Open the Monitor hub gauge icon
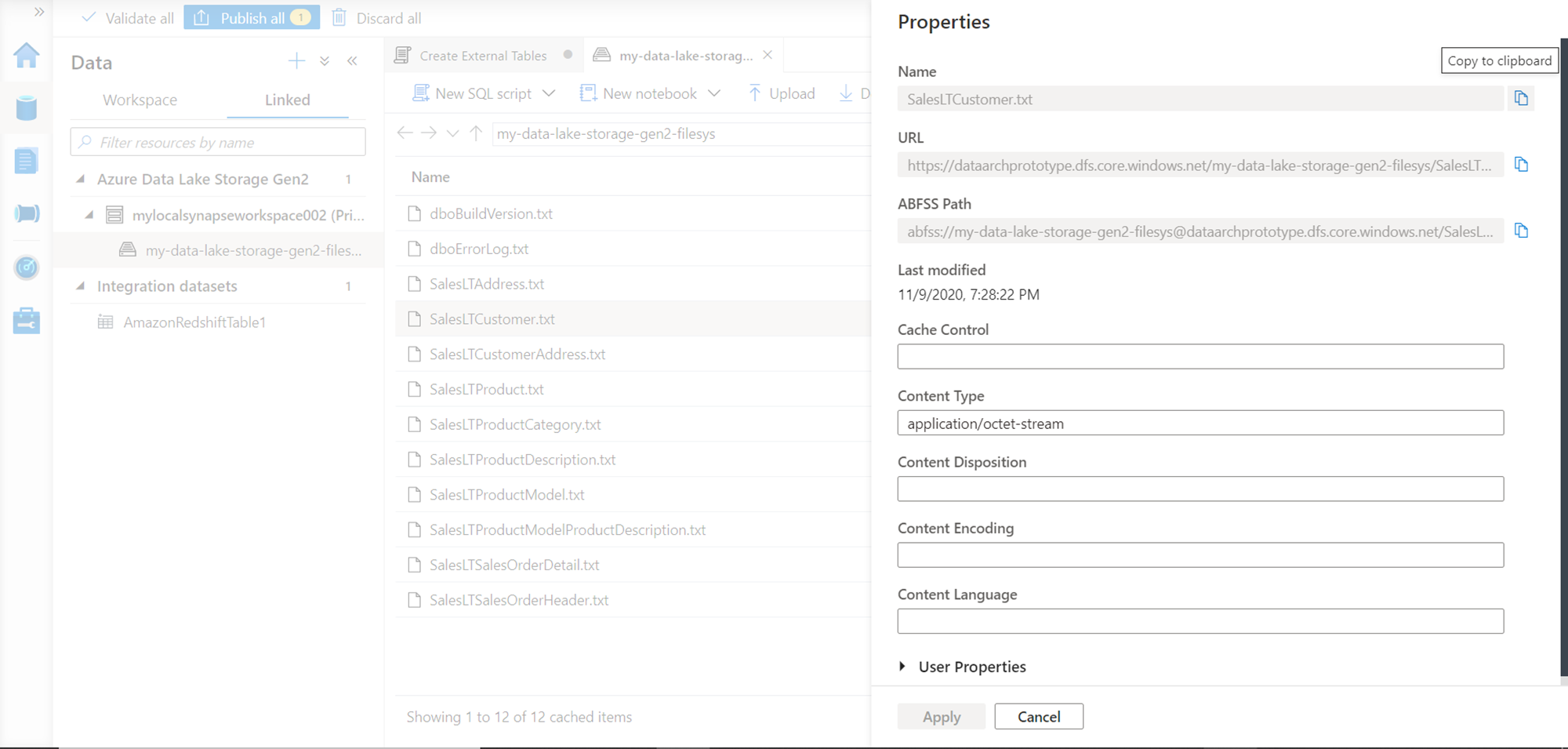1568x749 pixels. coord(27,267)
